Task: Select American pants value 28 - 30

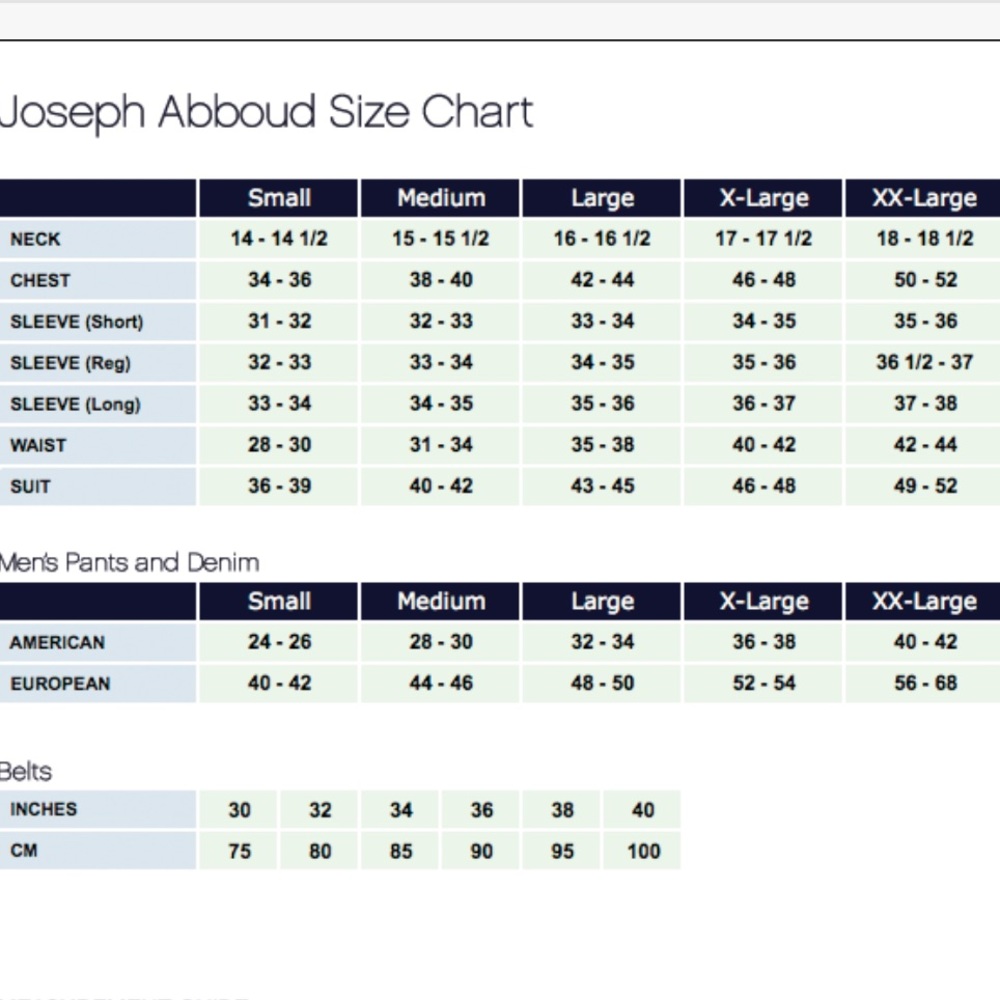Action: click(441, 642)
